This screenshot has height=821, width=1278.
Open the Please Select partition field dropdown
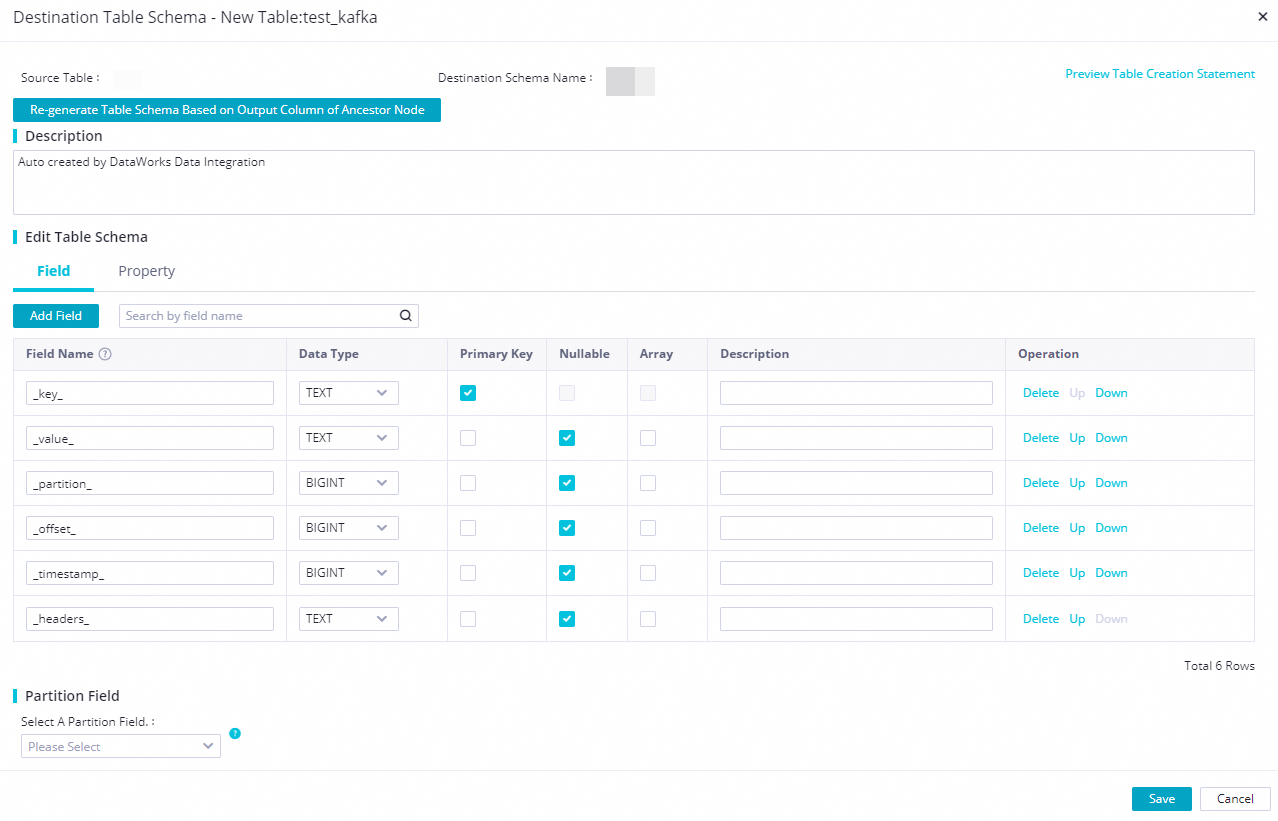pyautogui.click(x=120, y=746)
